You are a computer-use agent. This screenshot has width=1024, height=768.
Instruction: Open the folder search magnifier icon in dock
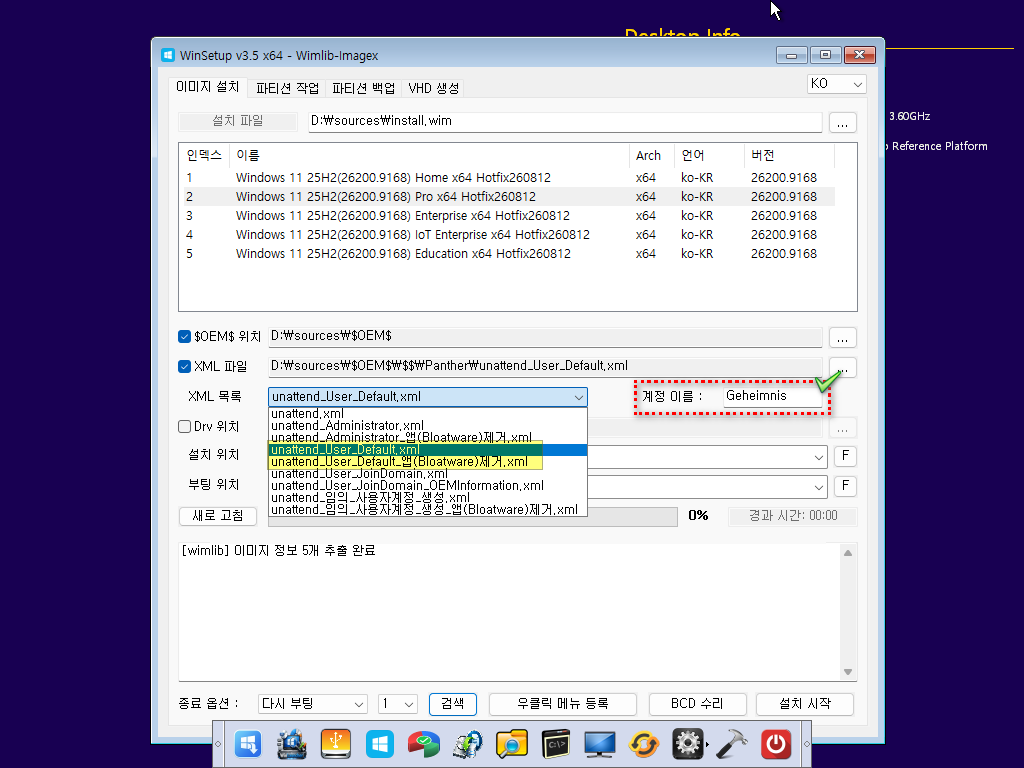[x=511, y=744]
